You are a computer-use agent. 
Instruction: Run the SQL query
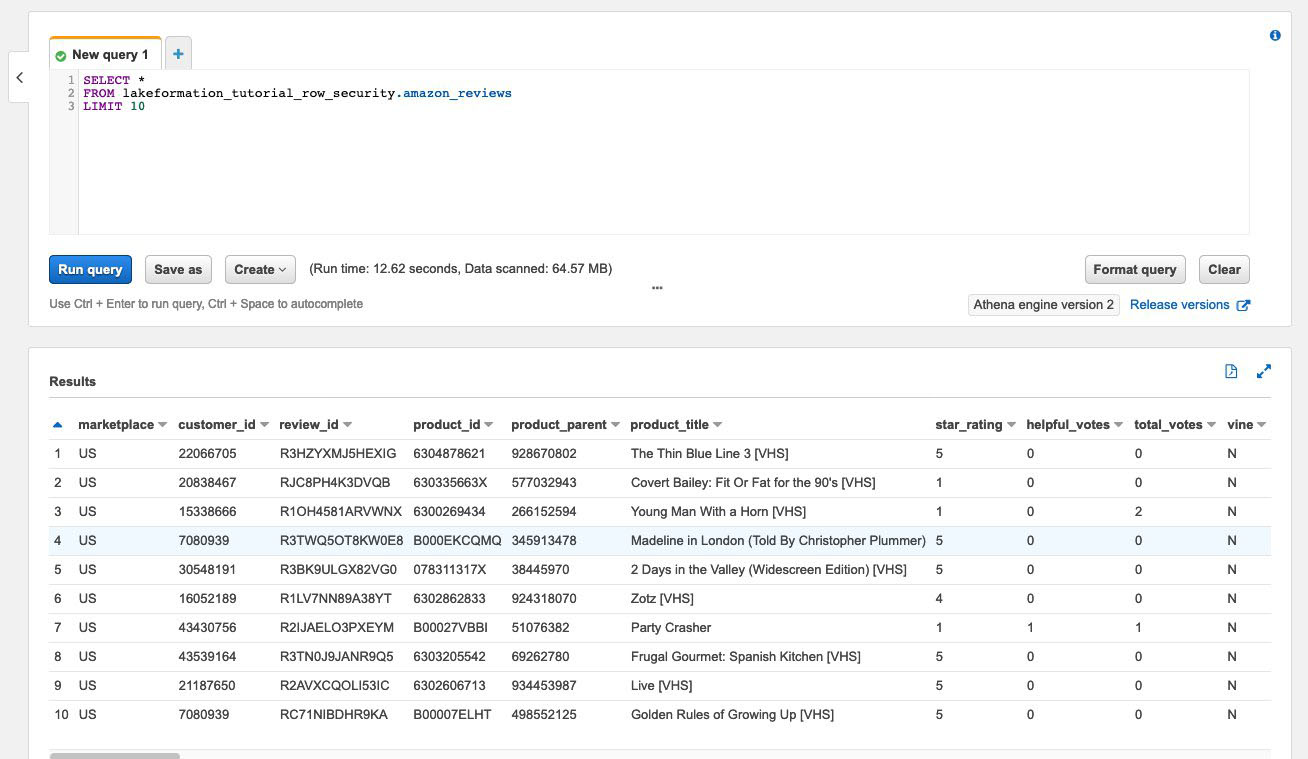click(x=90, y=269)
